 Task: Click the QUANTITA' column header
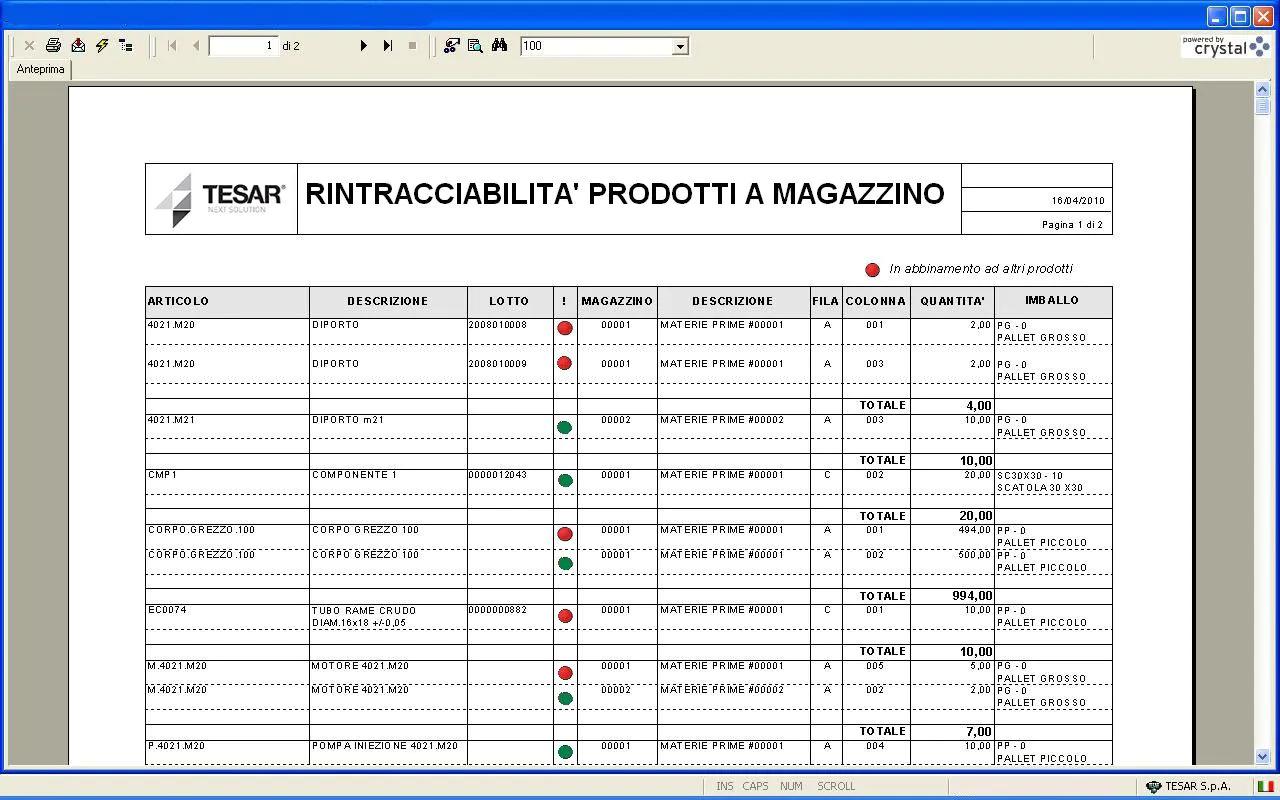(952, 301)
